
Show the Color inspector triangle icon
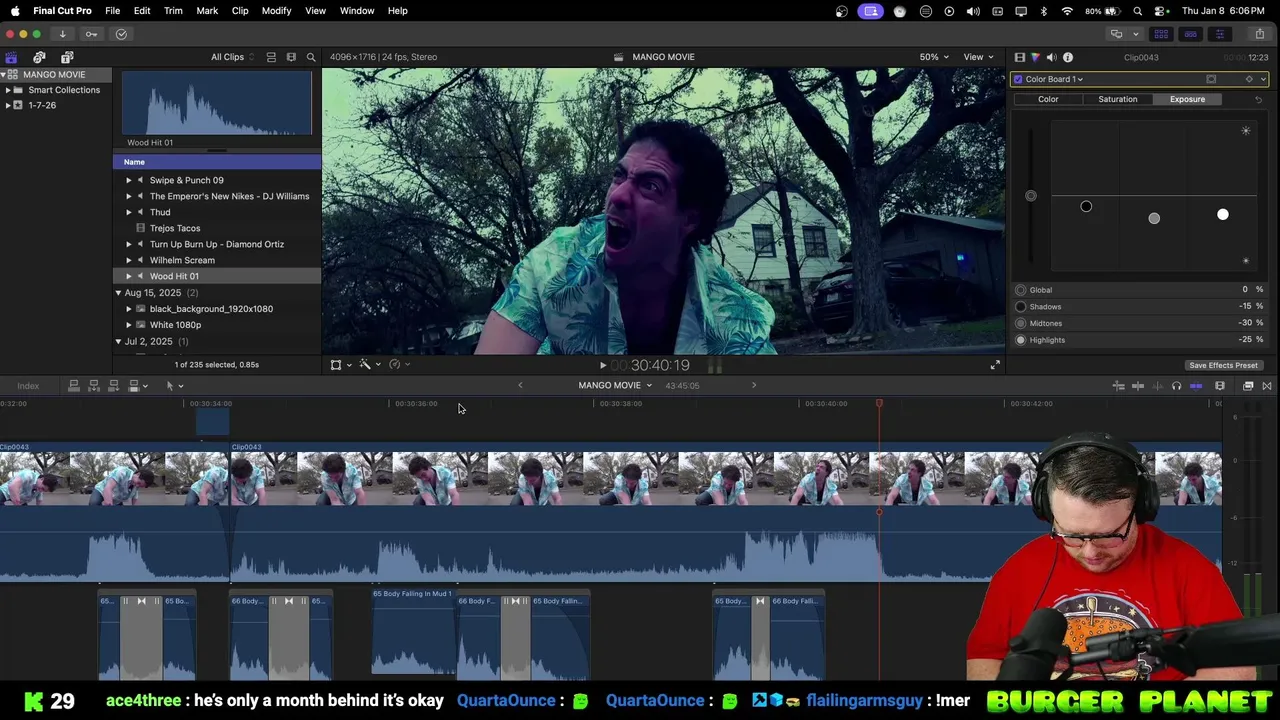point(1035,57)
